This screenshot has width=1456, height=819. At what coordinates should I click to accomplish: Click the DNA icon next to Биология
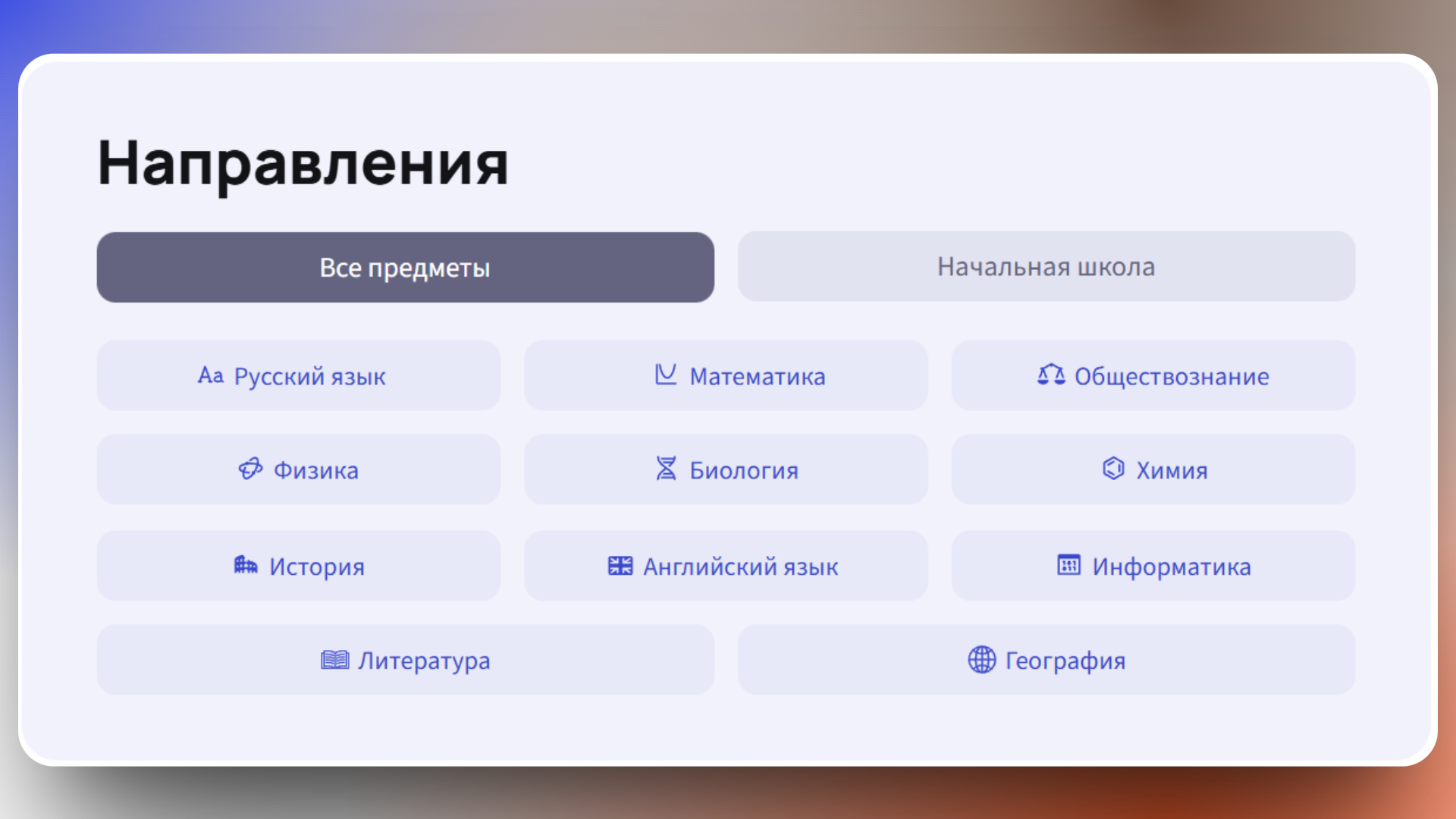666,469
